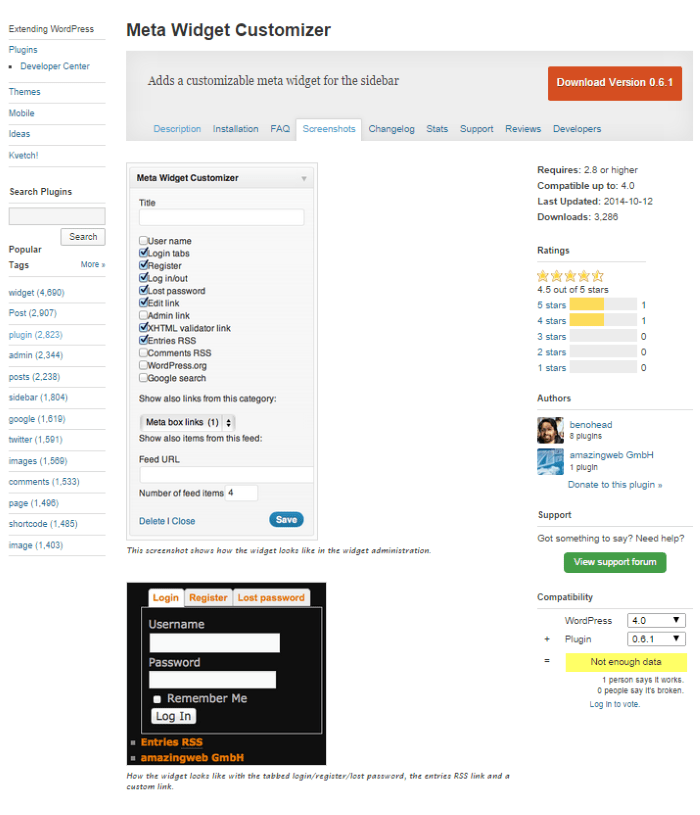Uncheck the Entries RSS checkbox
The width and height of the screenshot is (700, 815).
[x=143, y=340]
